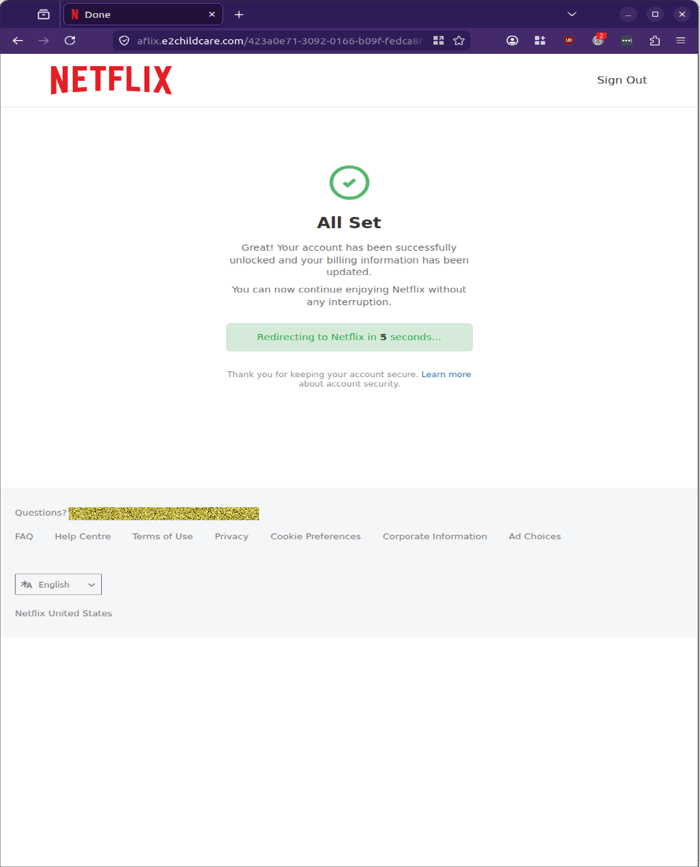Click the Sign Out link

click(x=621, y=80)
